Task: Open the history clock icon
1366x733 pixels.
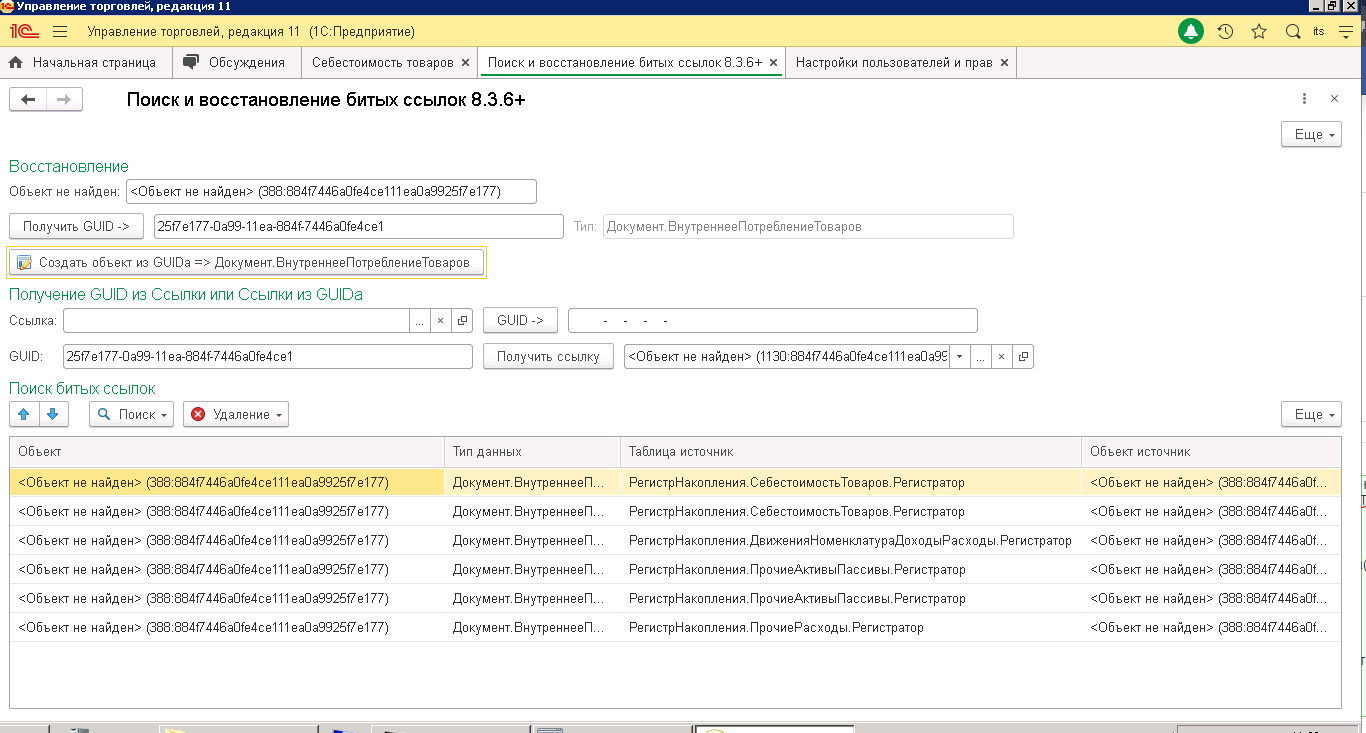Action: (1225, 32)
